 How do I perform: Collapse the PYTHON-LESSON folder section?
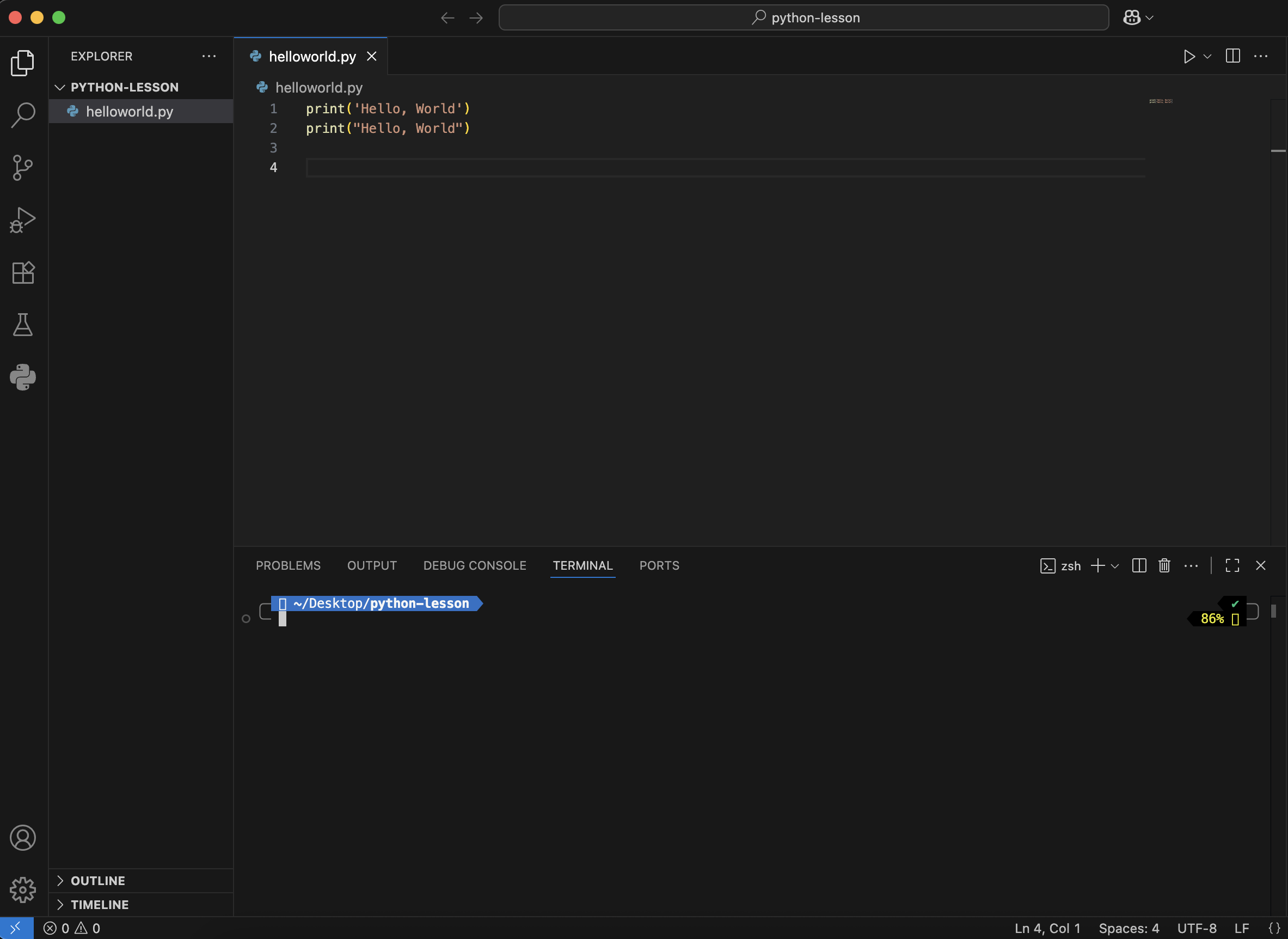(x=141, y=87)
